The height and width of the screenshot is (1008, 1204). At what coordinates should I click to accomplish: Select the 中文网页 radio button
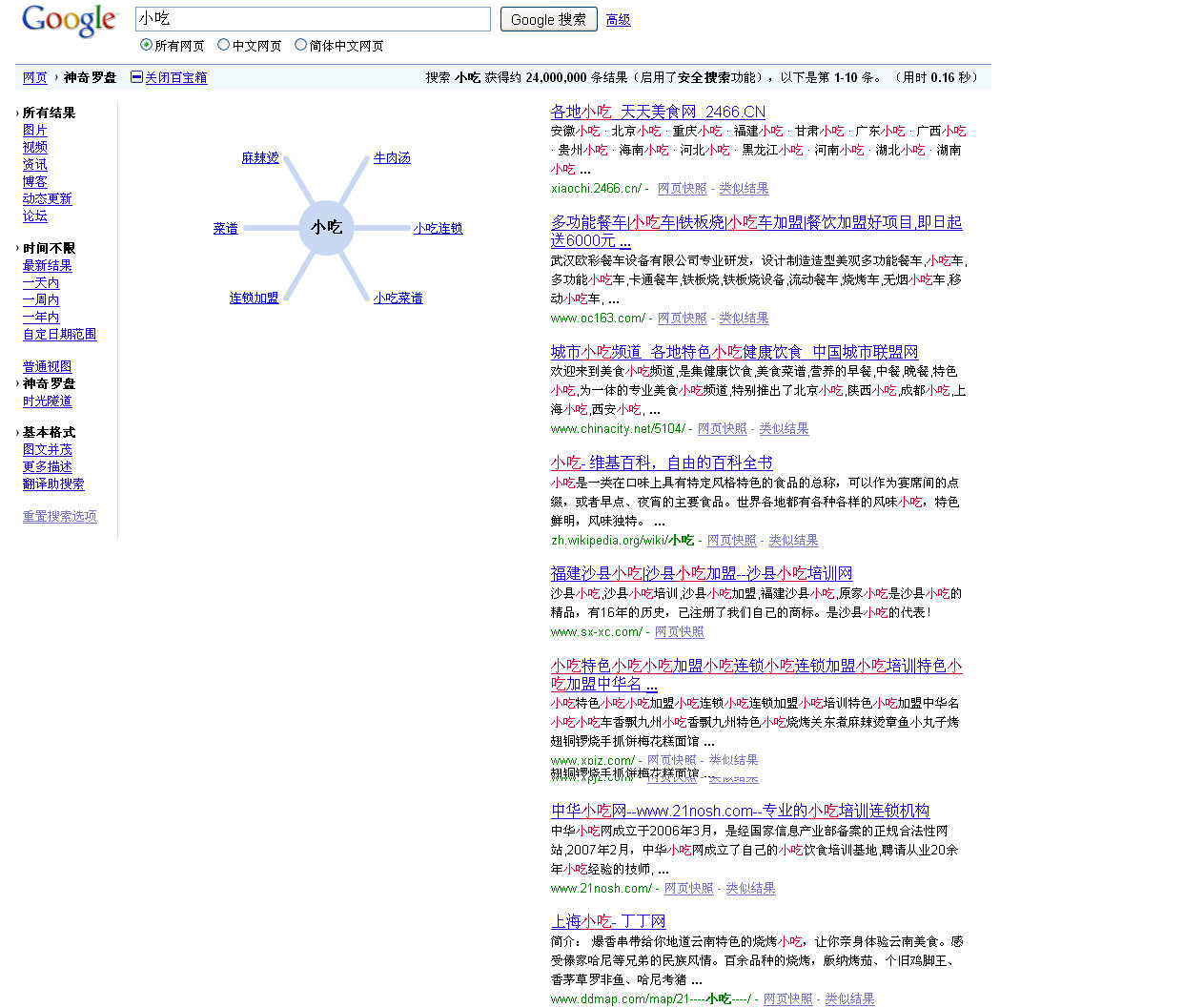pyautogui.click(x=223, y=45)
